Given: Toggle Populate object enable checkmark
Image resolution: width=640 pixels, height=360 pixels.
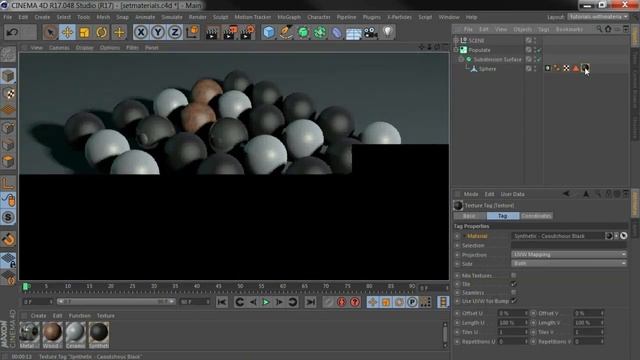Looking at the screenshot, I should pos(539,50).
